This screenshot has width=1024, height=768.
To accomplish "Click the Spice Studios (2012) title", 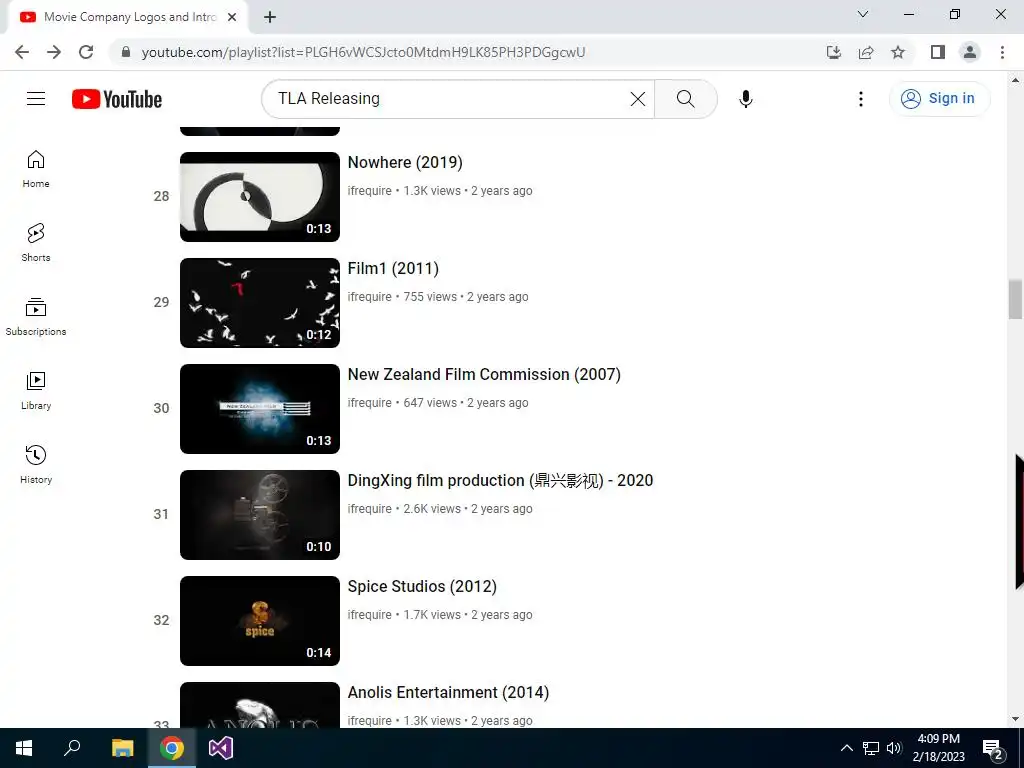I will (422, 586).
